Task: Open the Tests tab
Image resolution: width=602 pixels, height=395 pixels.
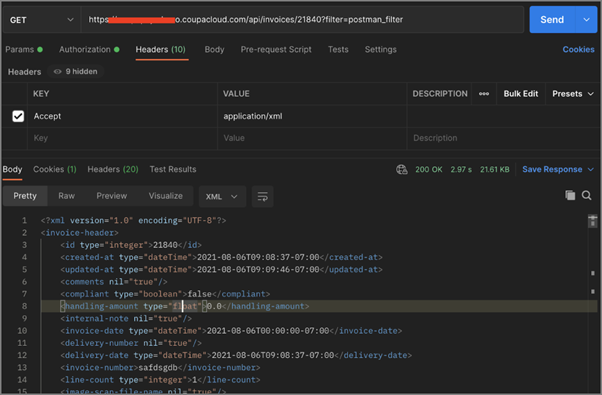Action: pos(338,50)
